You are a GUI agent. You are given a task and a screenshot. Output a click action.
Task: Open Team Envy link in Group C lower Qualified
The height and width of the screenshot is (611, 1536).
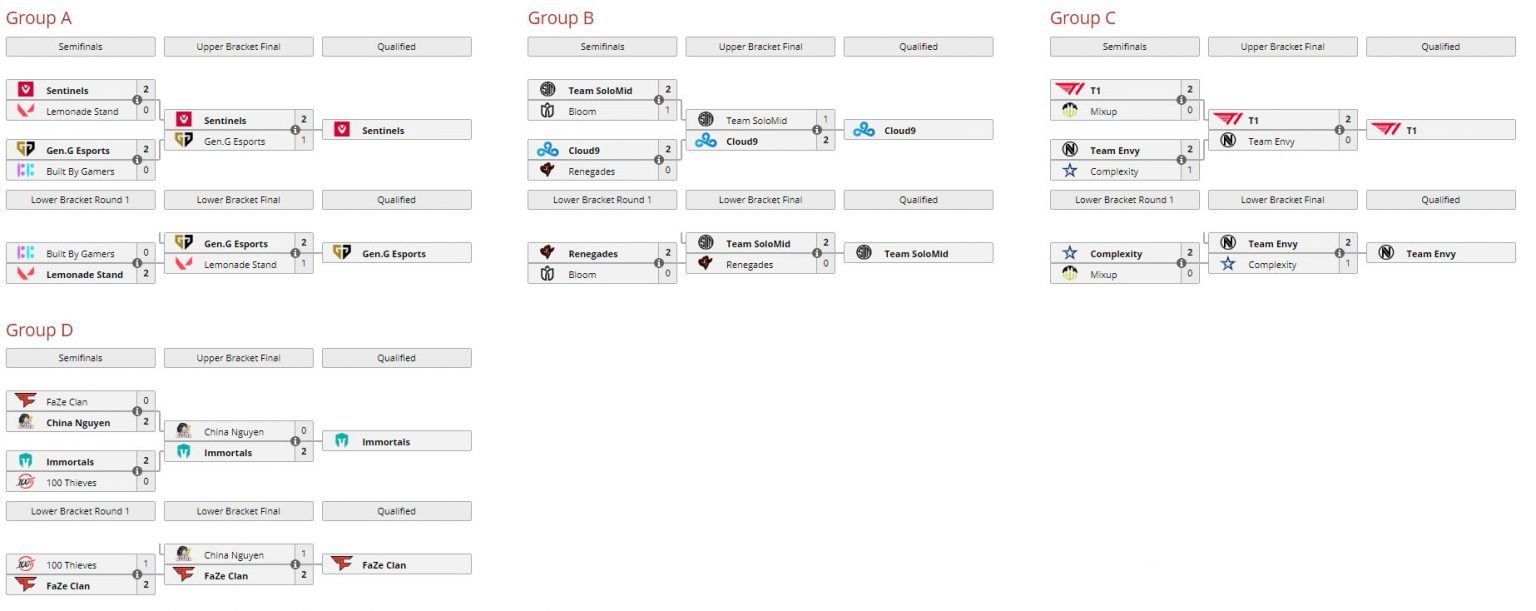coord(1430,254)
